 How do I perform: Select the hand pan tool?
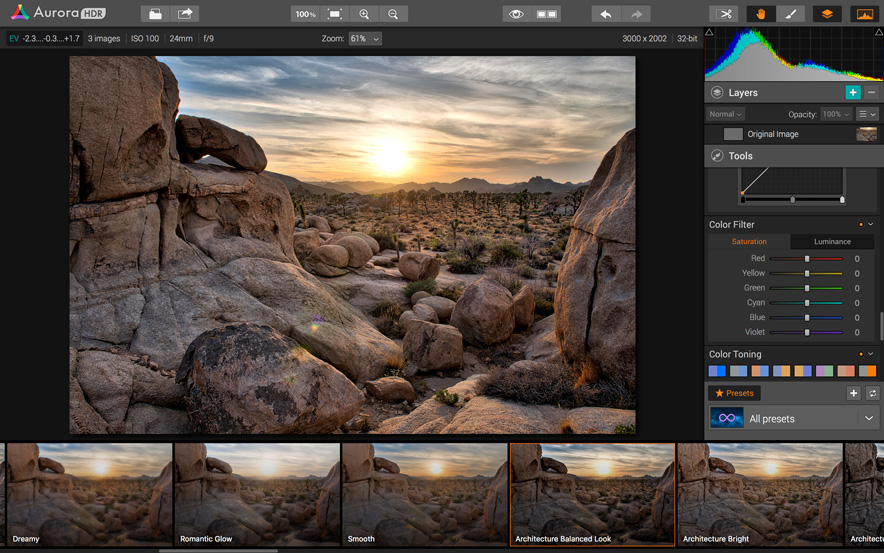point(761,14)
